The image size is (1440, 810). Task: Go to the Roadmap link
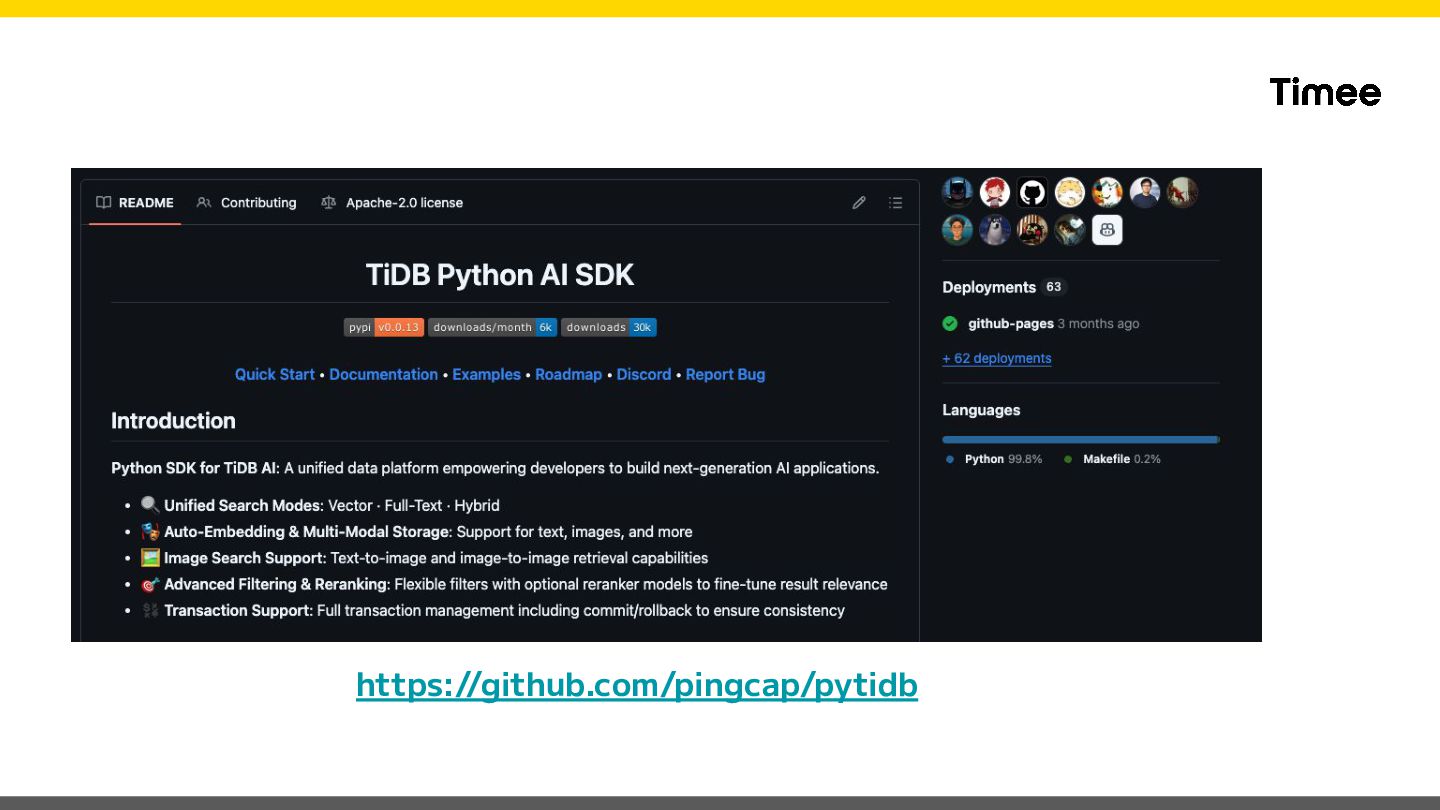click(569, 374)
